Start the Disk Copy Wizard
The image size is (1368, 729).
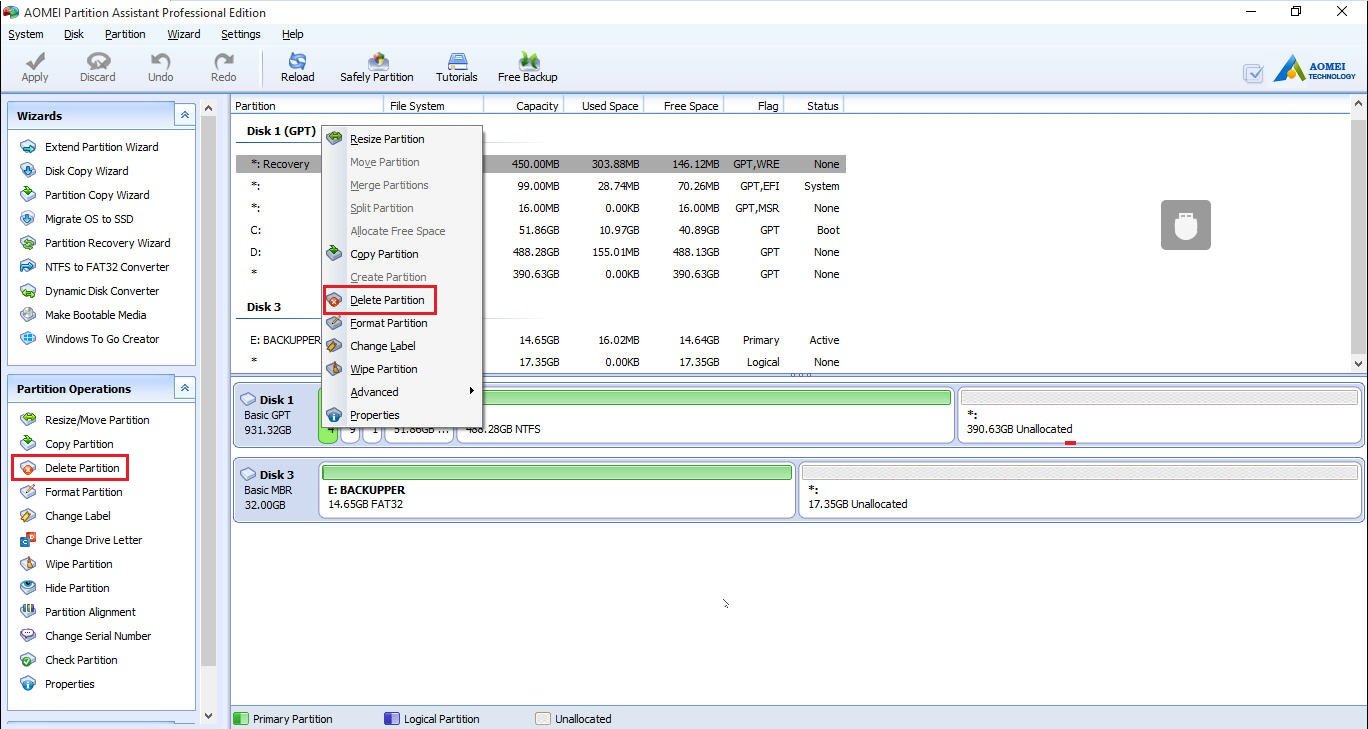click(x=86, y=171)
